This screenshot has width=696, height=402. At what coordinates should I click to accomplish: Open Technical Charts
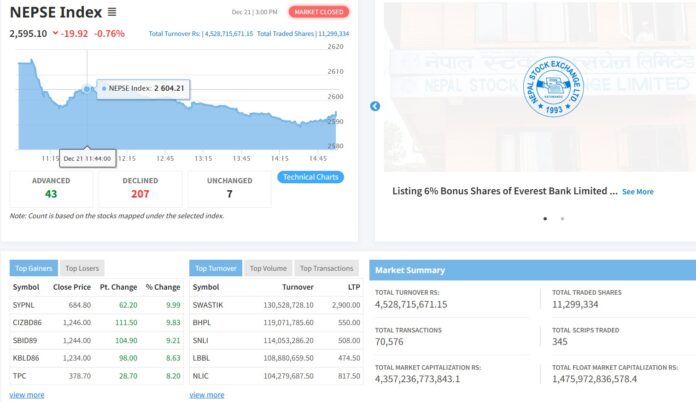310,177
